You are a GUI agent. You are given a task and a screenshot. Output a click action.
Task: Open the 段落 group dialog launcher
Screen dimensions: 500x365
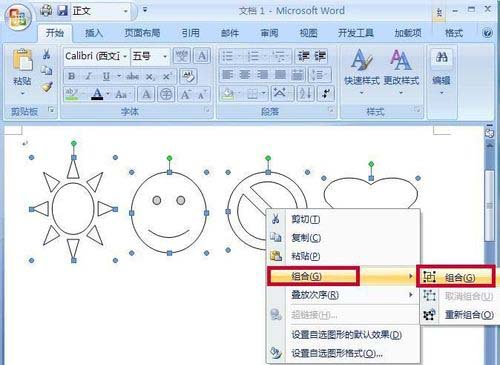pyautogui.click(x=331, y=109)
